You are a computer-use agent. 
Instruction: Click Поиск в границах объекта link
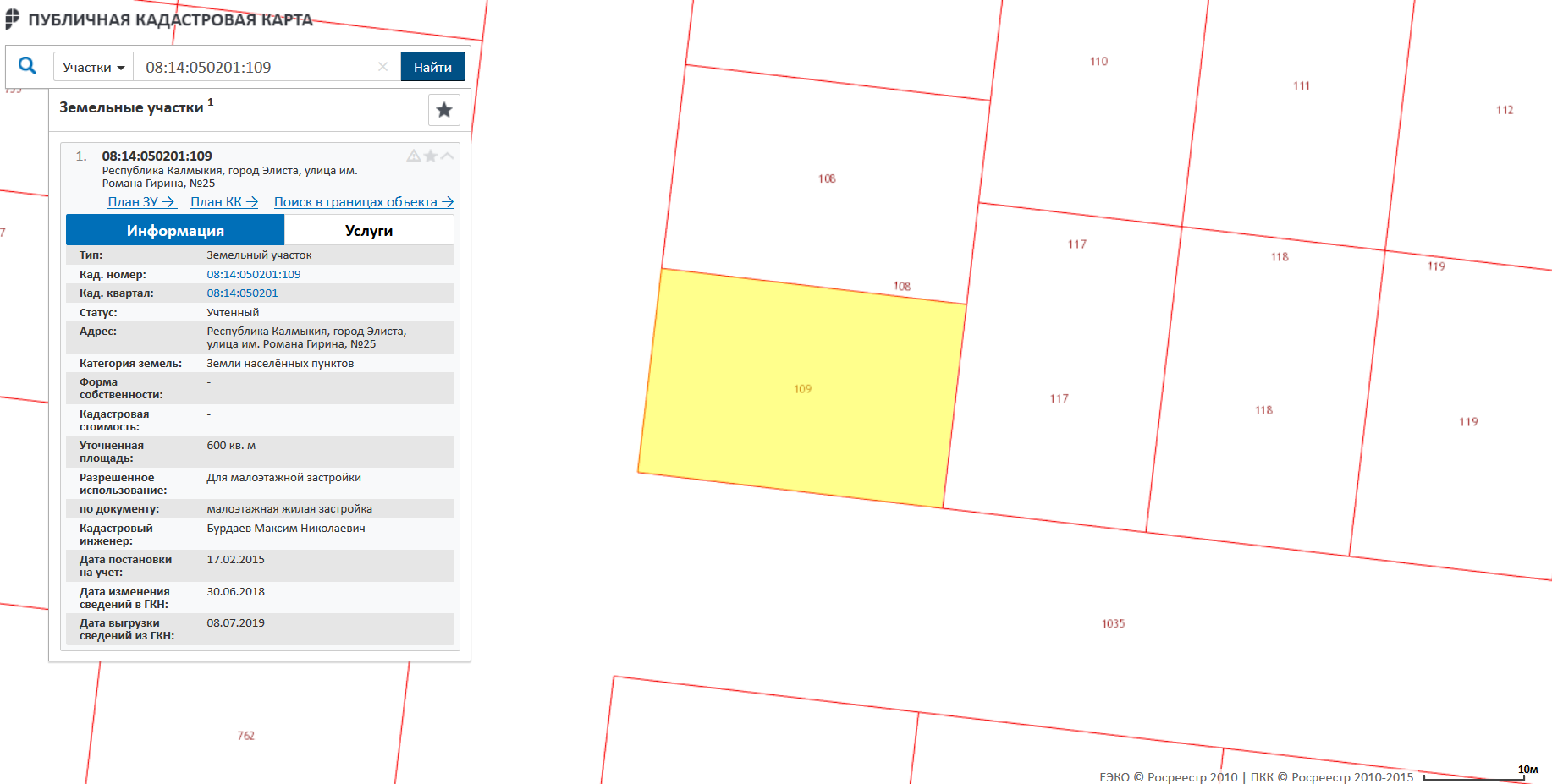click(x=364, y=202)
